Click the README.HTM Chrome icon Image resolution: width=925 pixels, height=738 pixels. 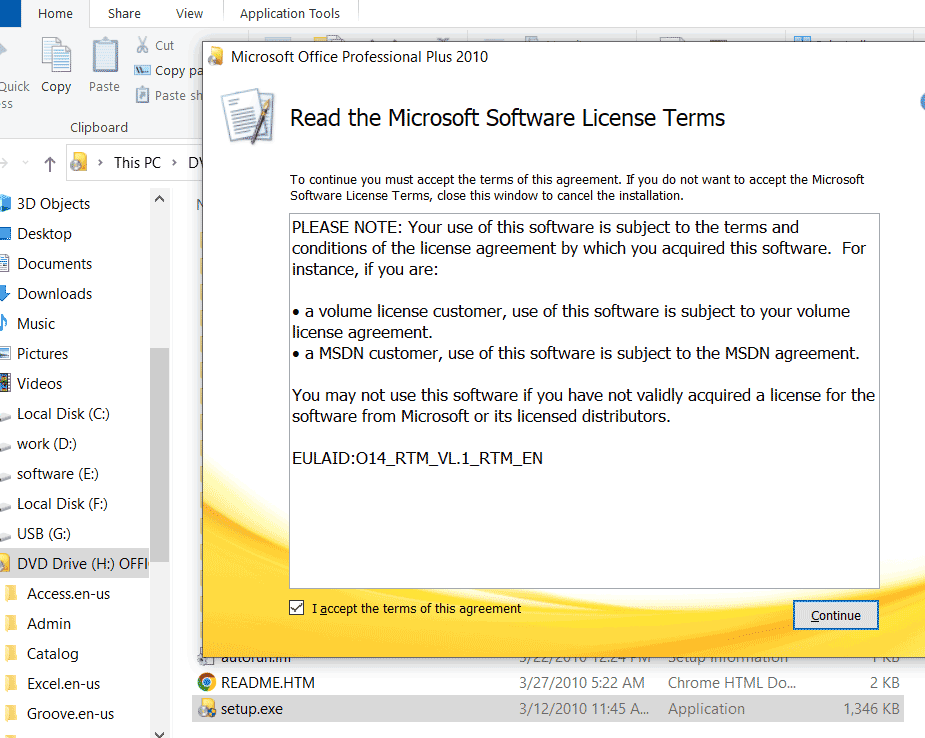[x=206, y=682]
